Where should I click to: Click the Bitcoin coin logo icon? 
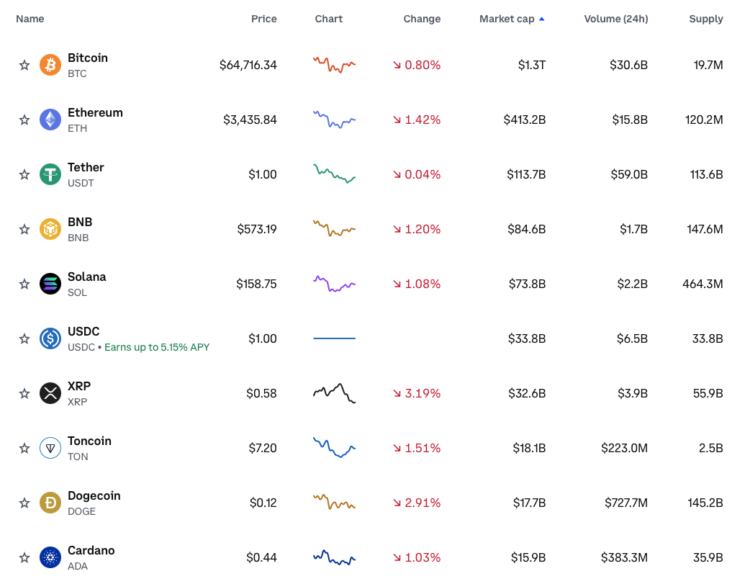50,65
